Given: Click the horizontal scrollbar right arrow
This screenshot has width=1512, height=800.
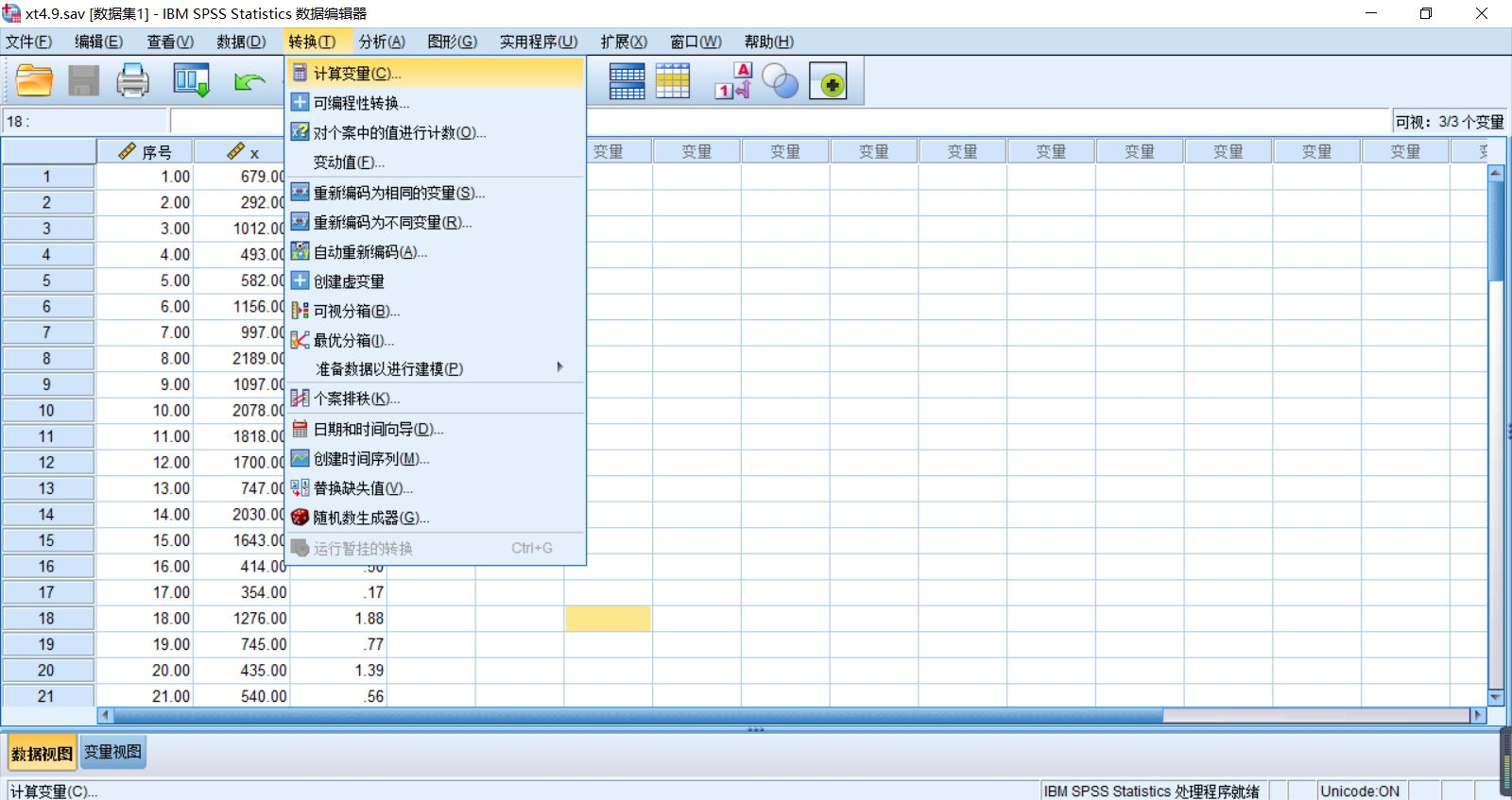Looking at the screenshot, I should coord(1478,715).
